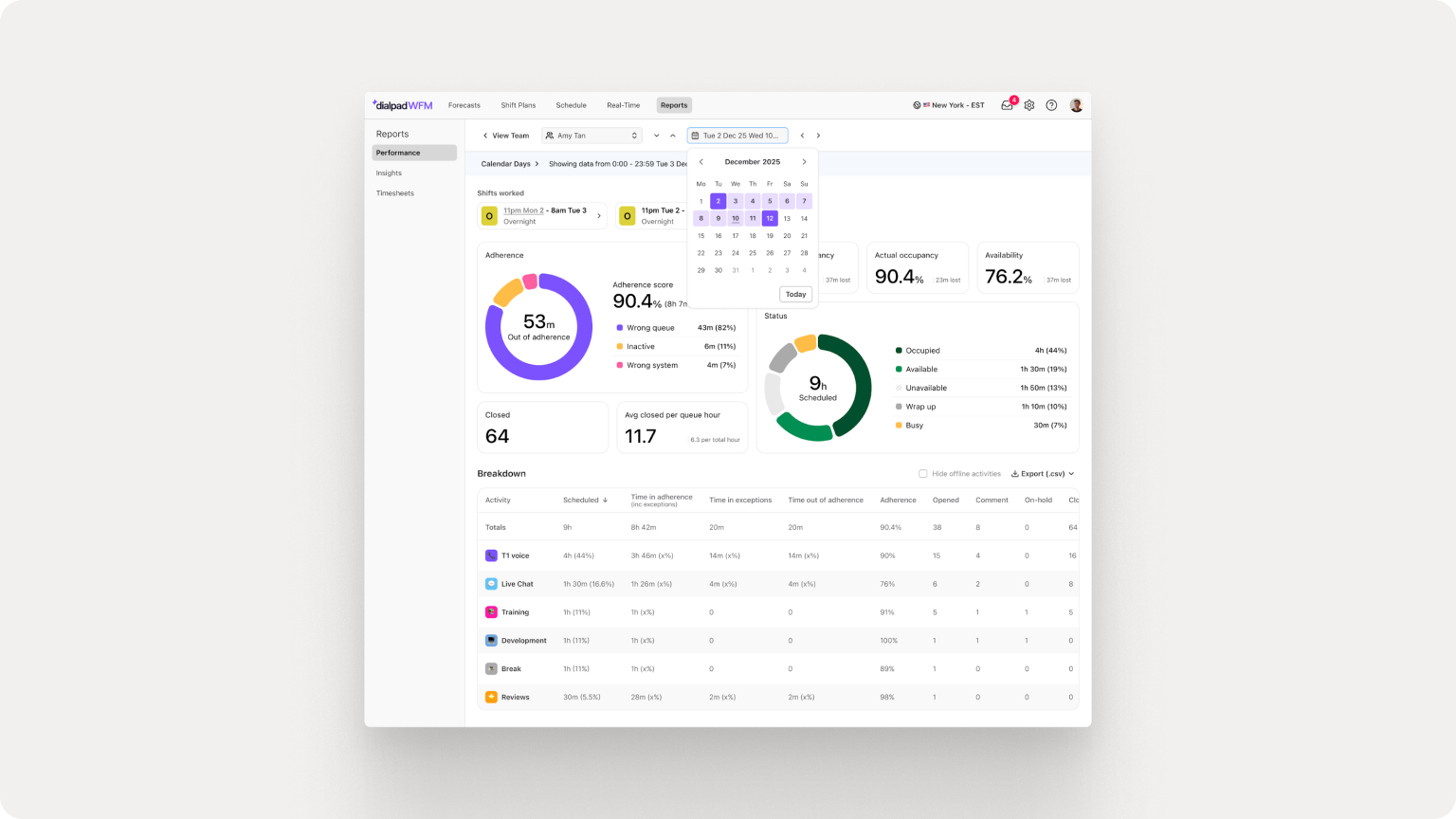
Task: Select December 12 in the calendar
Action: point(769,218)
